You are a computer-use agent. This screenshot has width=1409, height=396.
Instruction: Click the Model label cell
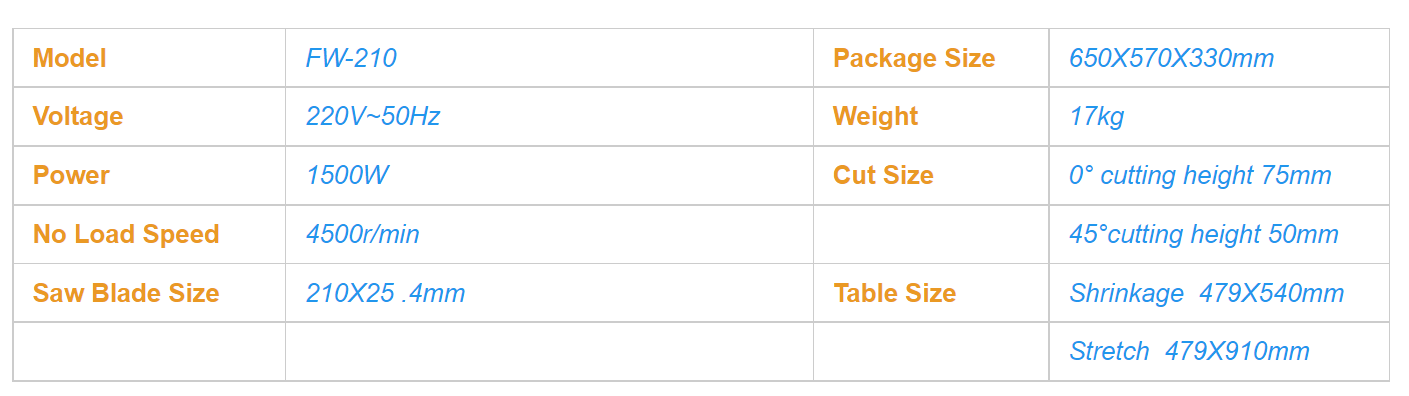coord(149,58)
